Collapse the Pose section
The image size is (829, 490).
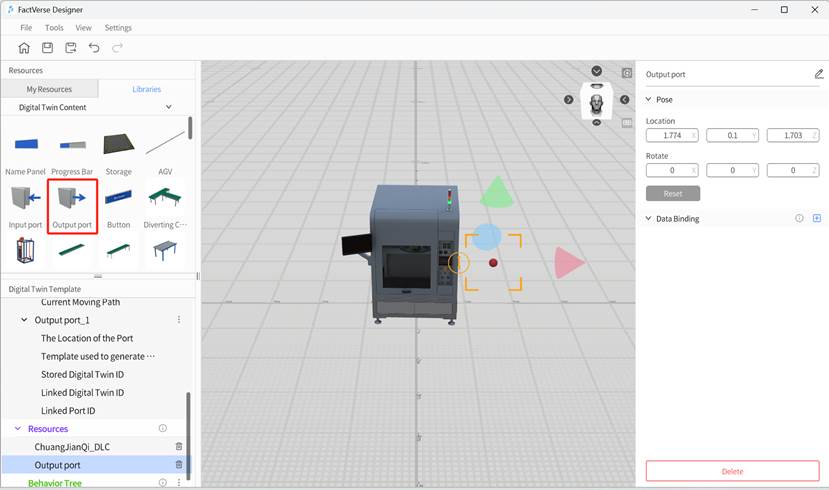click(x=649, y=99)
